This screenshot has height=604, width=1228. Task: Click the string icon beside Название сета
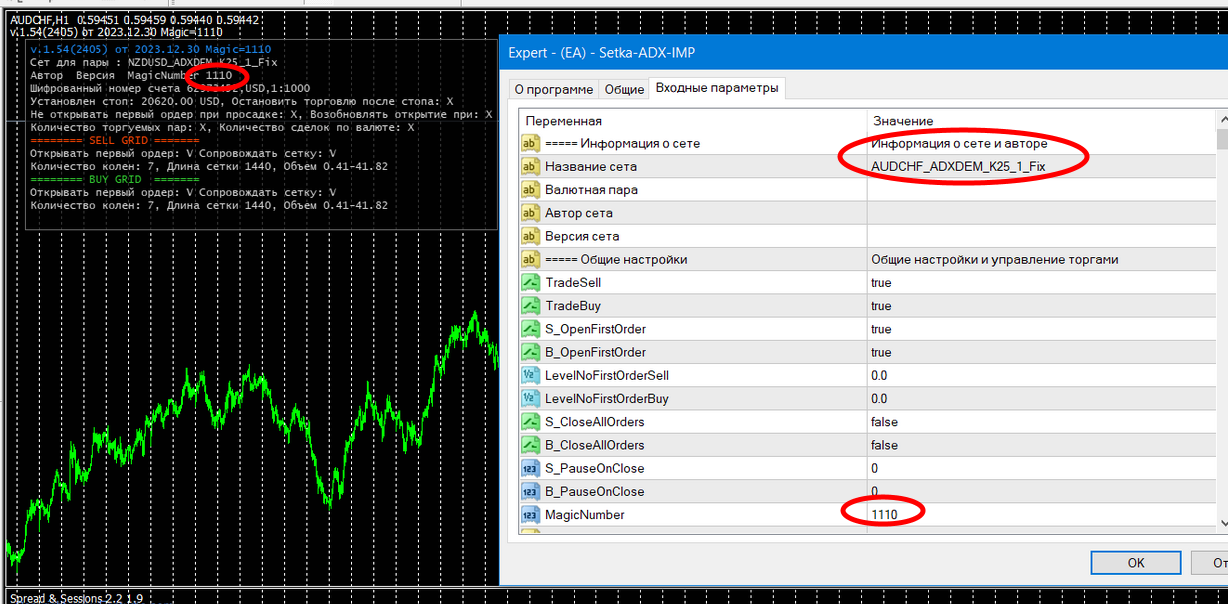(x=530, y=166)
